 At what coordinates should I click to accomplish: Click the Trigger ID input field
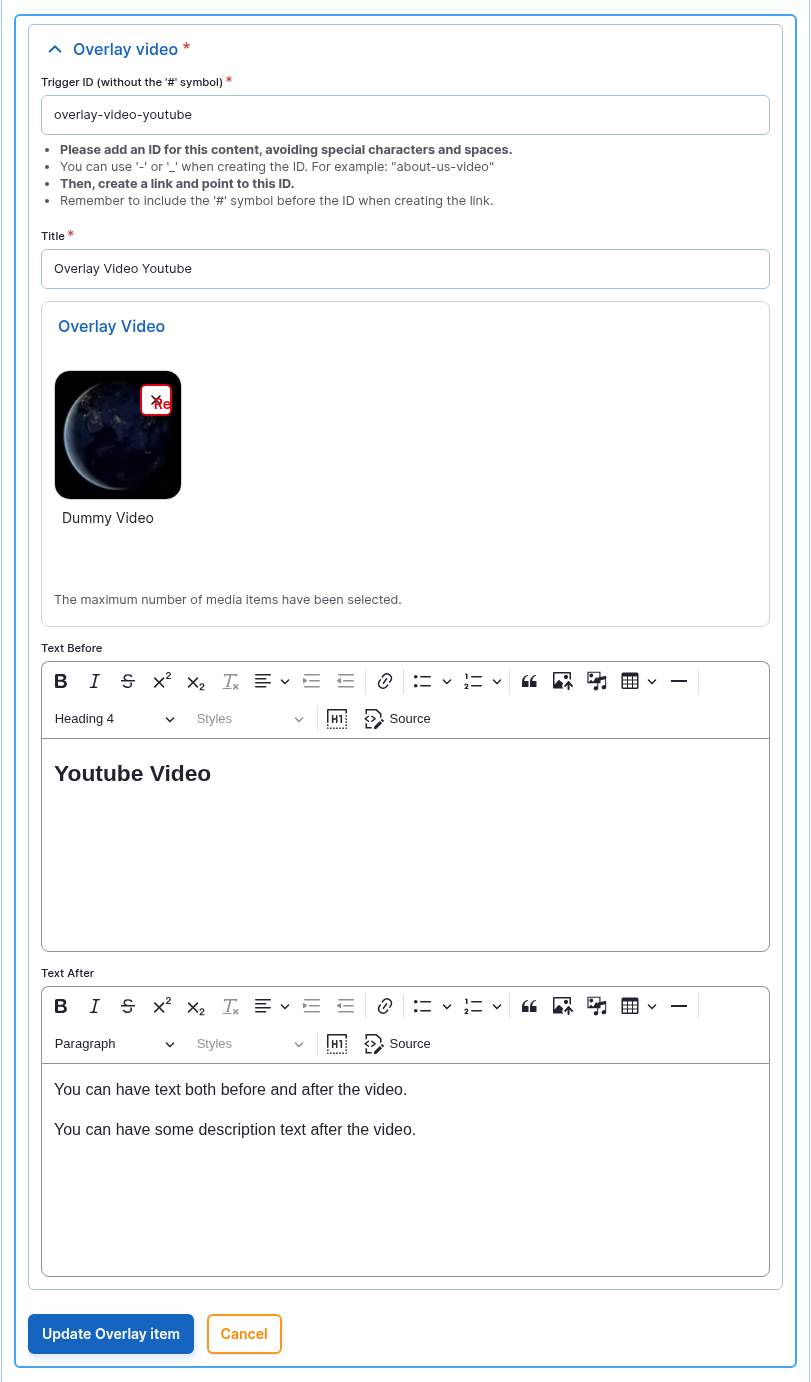pos(405,115)
